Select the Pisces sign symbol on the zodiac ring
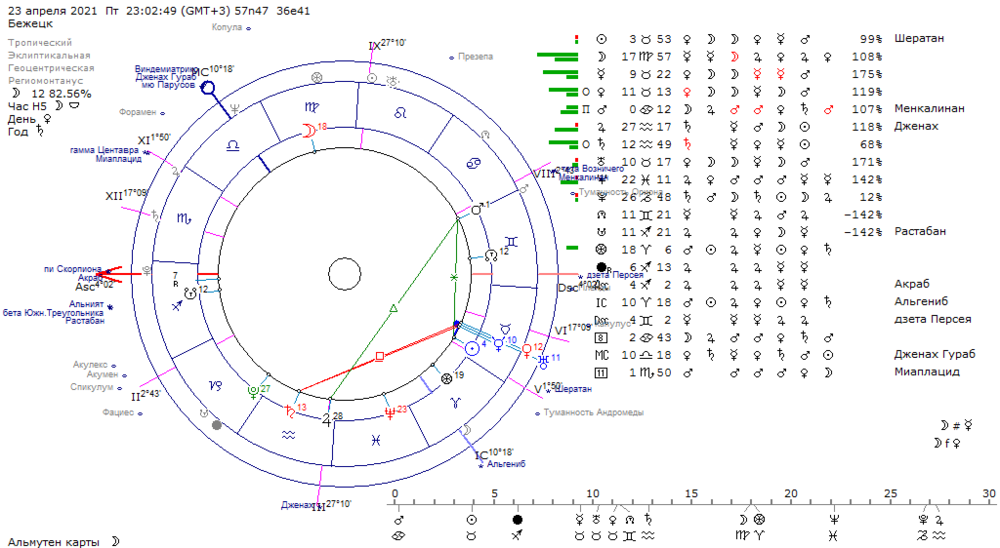The width and height of the screenshot is (1000, 548). click(x=376, y=440)
